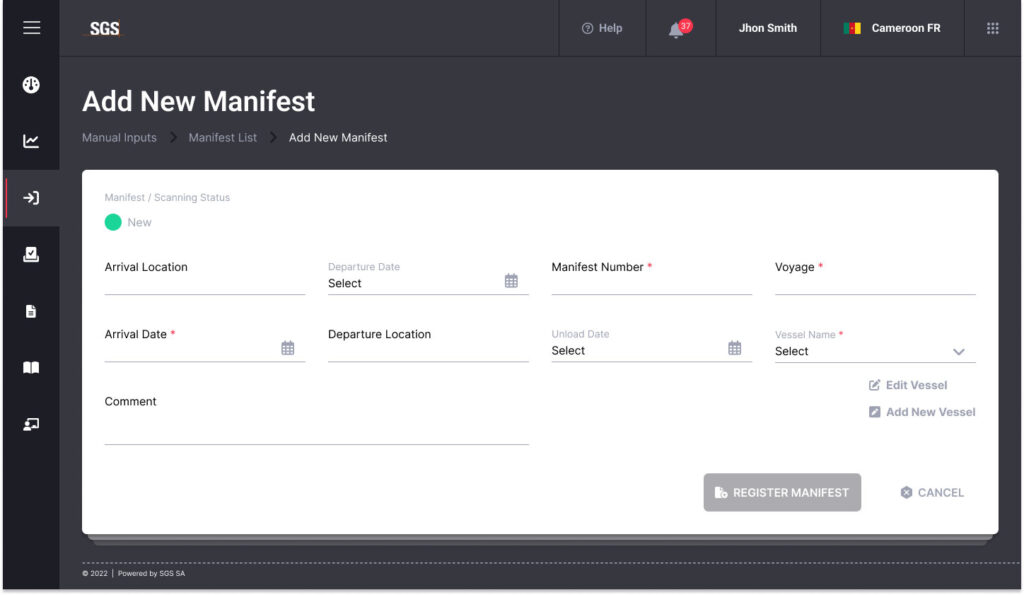The height and width of the screenshot is (595, 1024).
Task: Open Unload Date calendar icon
Action: click(x=734, y=348)
